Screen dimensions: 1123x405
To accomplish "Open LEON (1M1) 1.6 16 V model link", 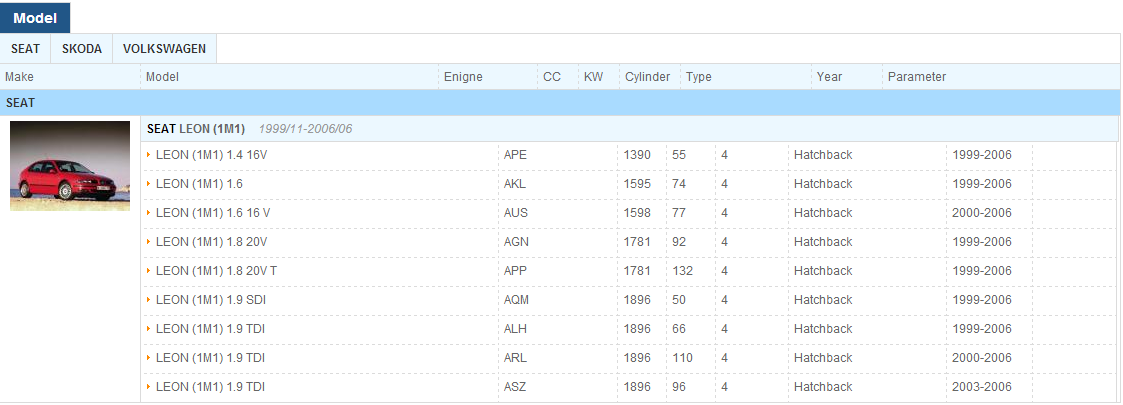I will point(213,213).
